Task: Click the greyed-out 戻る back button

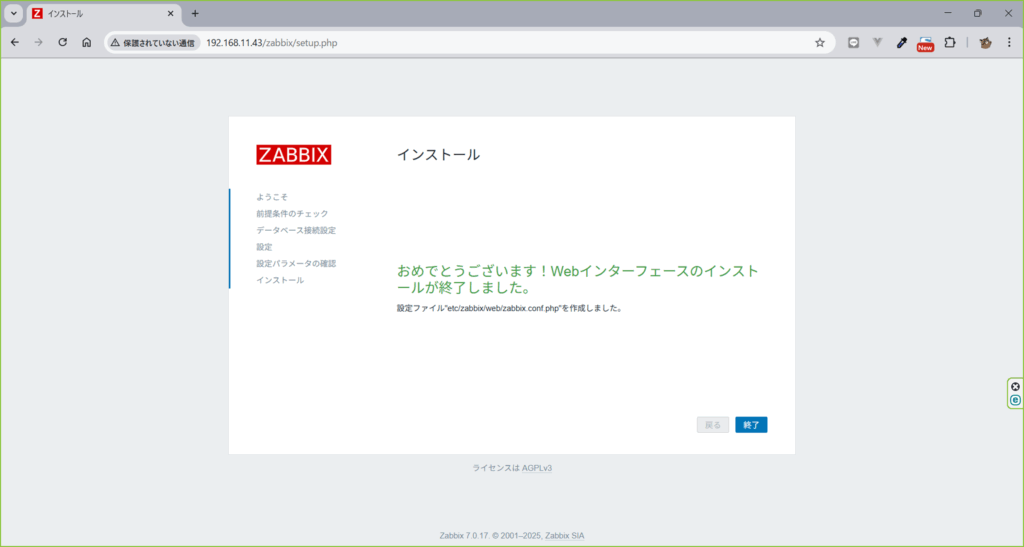Action: click(712, 425)
